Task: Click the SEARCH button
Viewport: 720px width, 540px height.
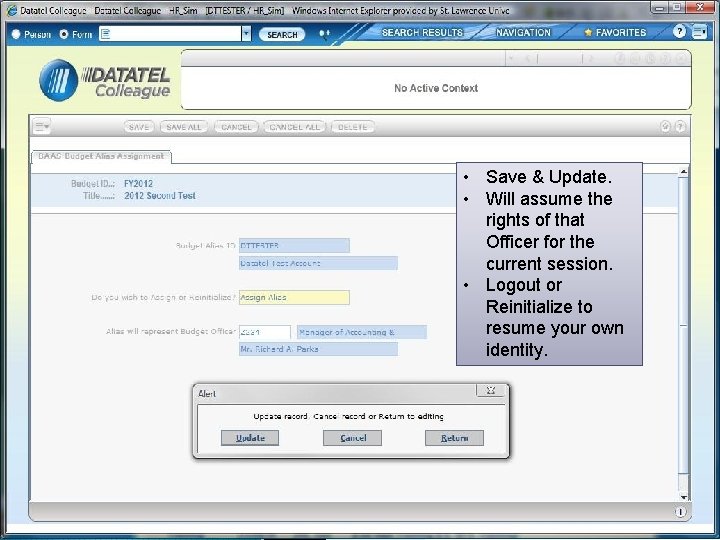Action: (x=282, y=34)
